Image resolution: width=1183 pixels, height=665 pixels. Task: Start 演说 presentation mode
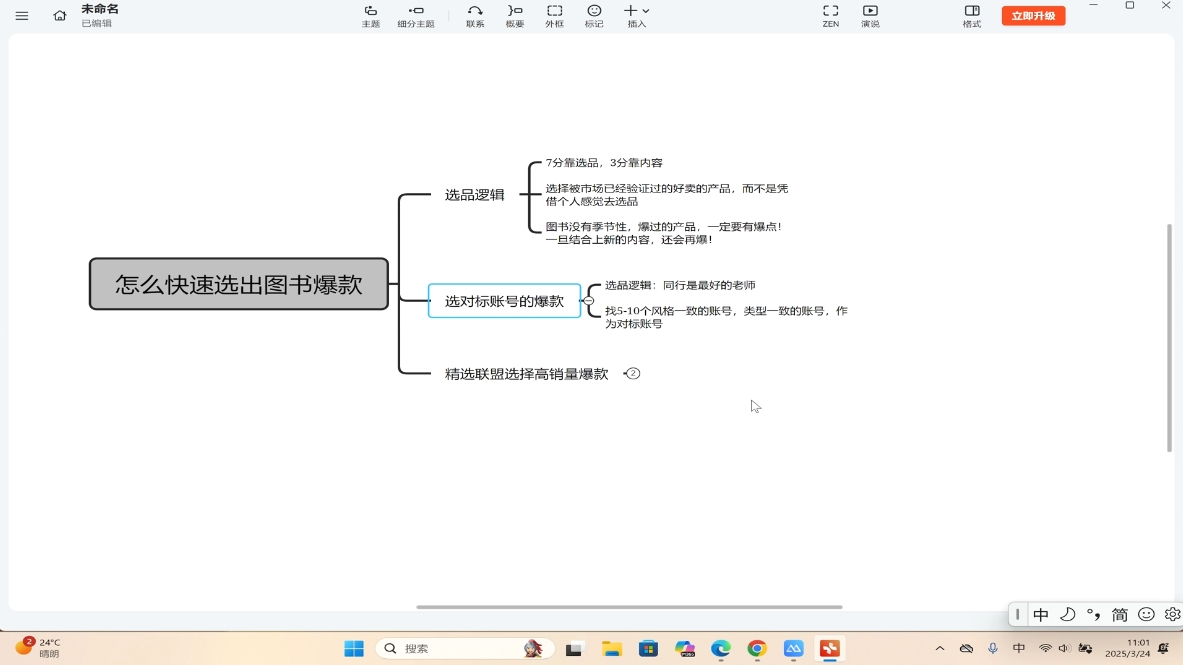coord(870,15)
